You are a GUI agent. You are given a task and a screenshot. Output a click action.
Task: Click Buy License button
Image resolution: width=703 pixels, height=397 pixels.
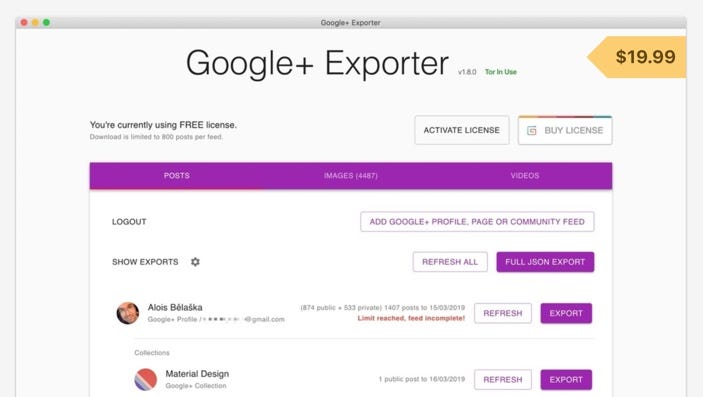tap(565, 131)
